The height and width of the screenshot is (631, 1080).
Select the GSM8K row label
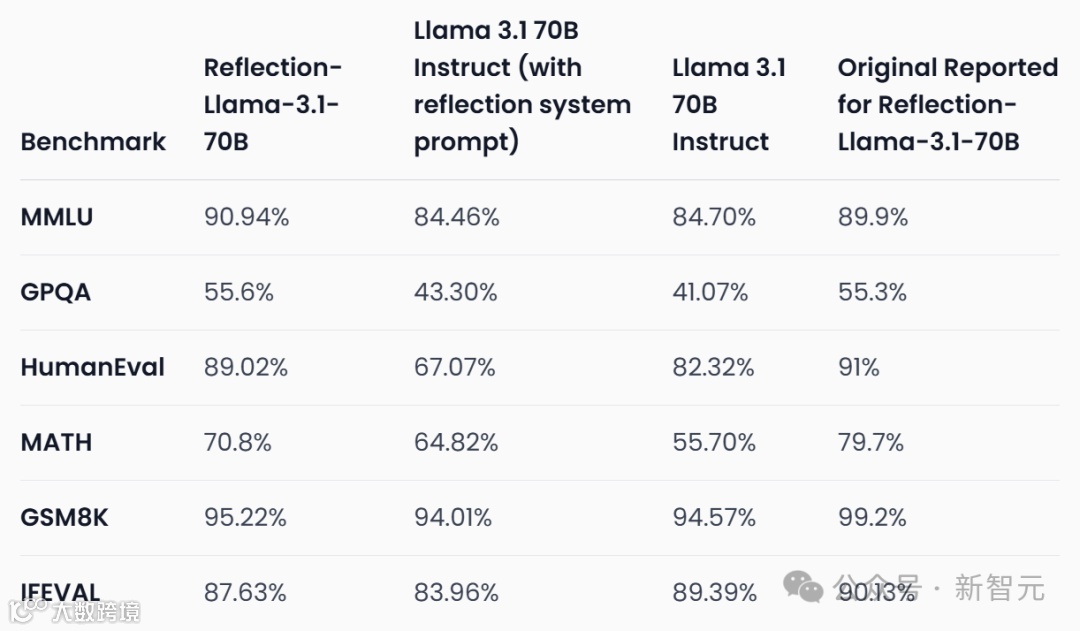point(64,517)
